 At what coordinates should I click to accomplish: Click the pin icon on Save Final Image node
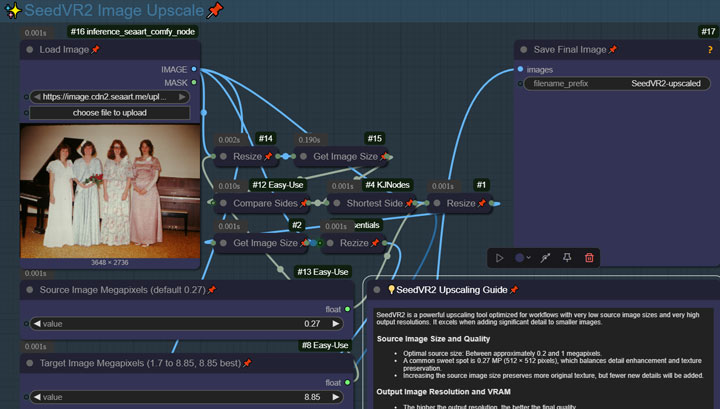(x=613, y=49)
